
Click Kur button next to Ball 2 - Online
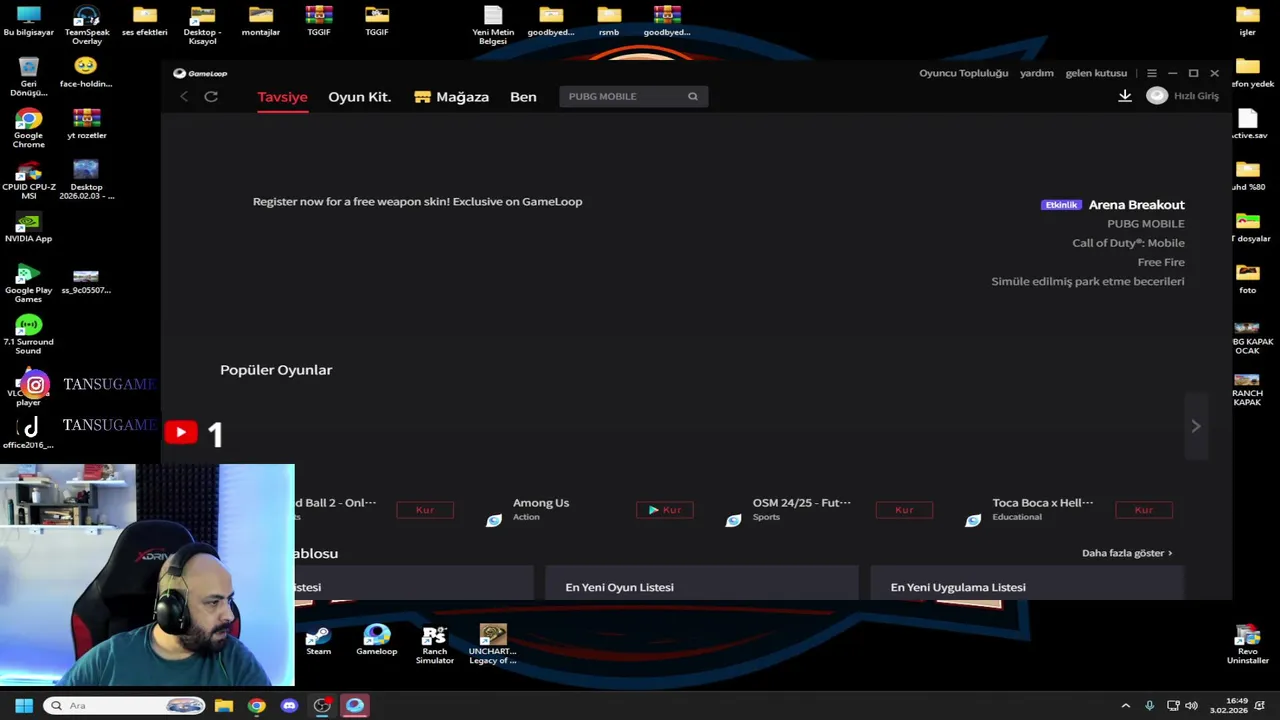click(x=425, y=510)
